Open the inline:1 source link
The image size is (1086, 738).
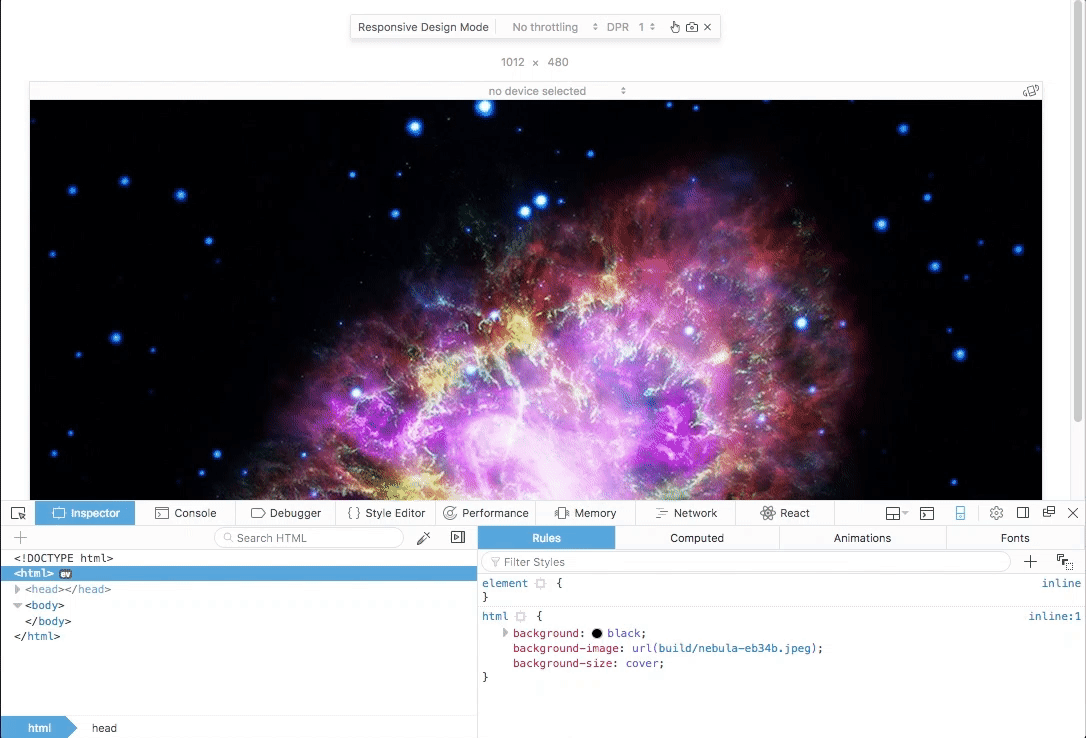(x=1054, y=616)
